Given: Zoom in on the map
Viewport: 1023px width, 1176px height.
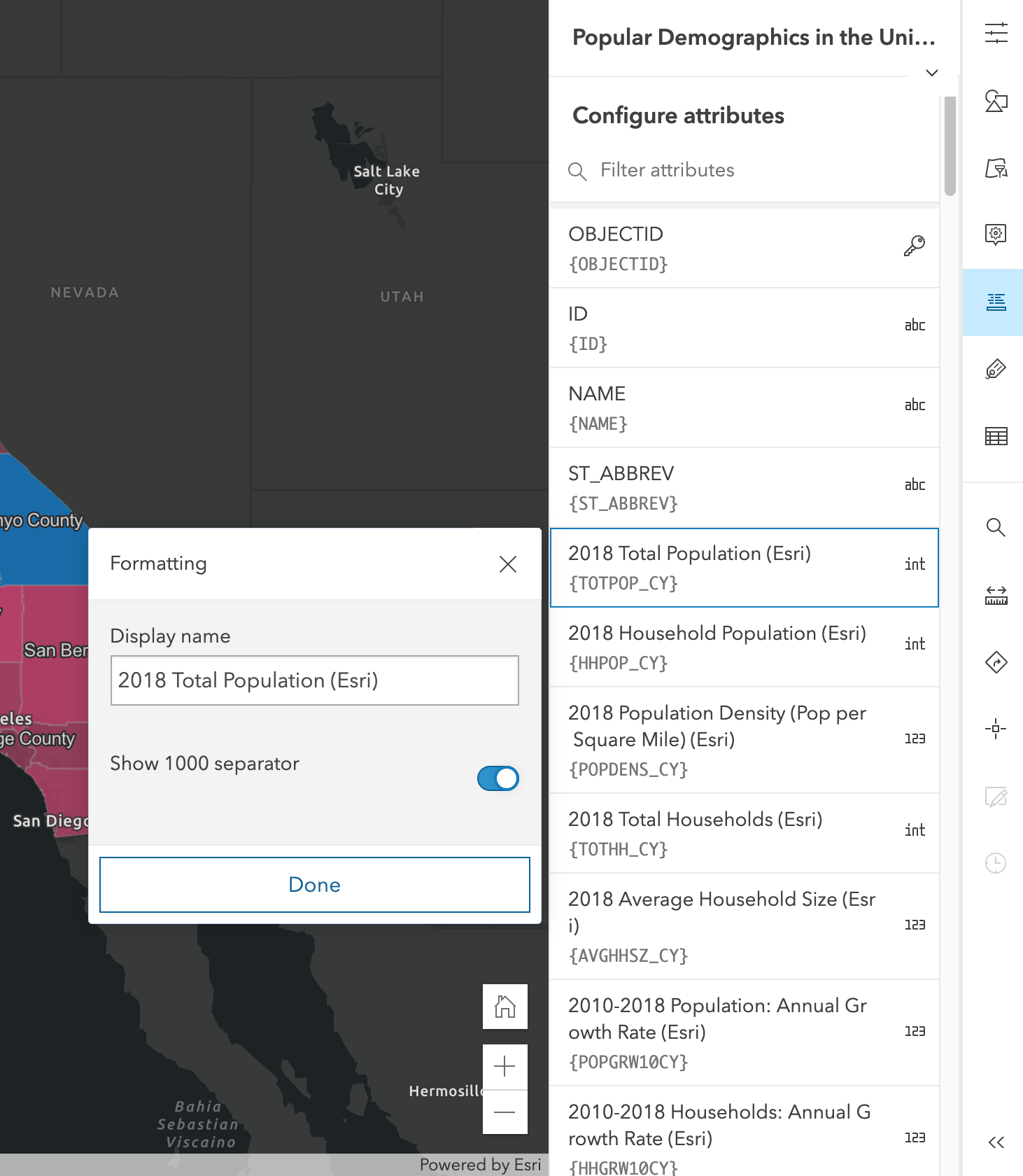Looking at the screenshot, I should tap(505, 1067).
